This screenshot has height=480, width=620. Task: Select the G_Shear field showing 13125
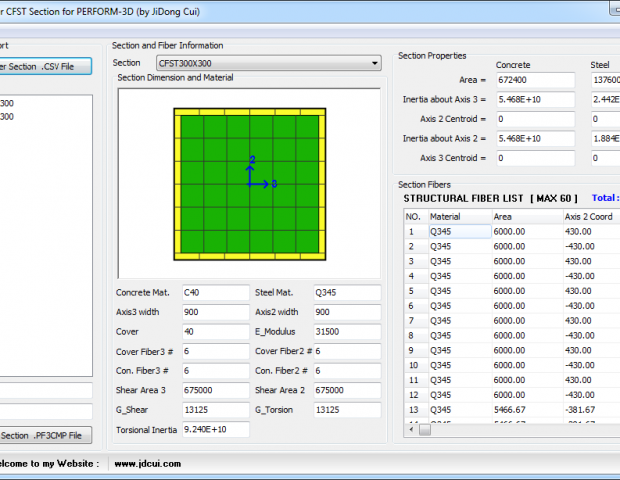pos(214,410)
